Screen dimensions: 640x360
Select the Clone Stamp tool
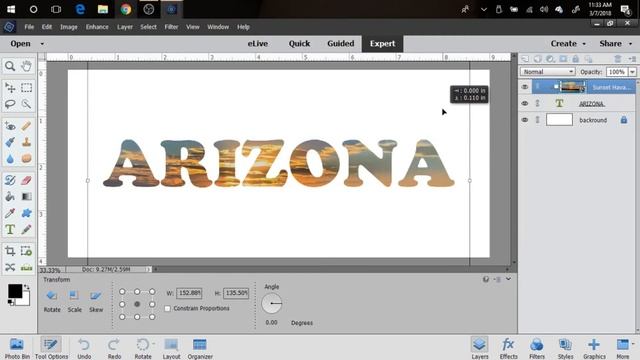[27, 142]
